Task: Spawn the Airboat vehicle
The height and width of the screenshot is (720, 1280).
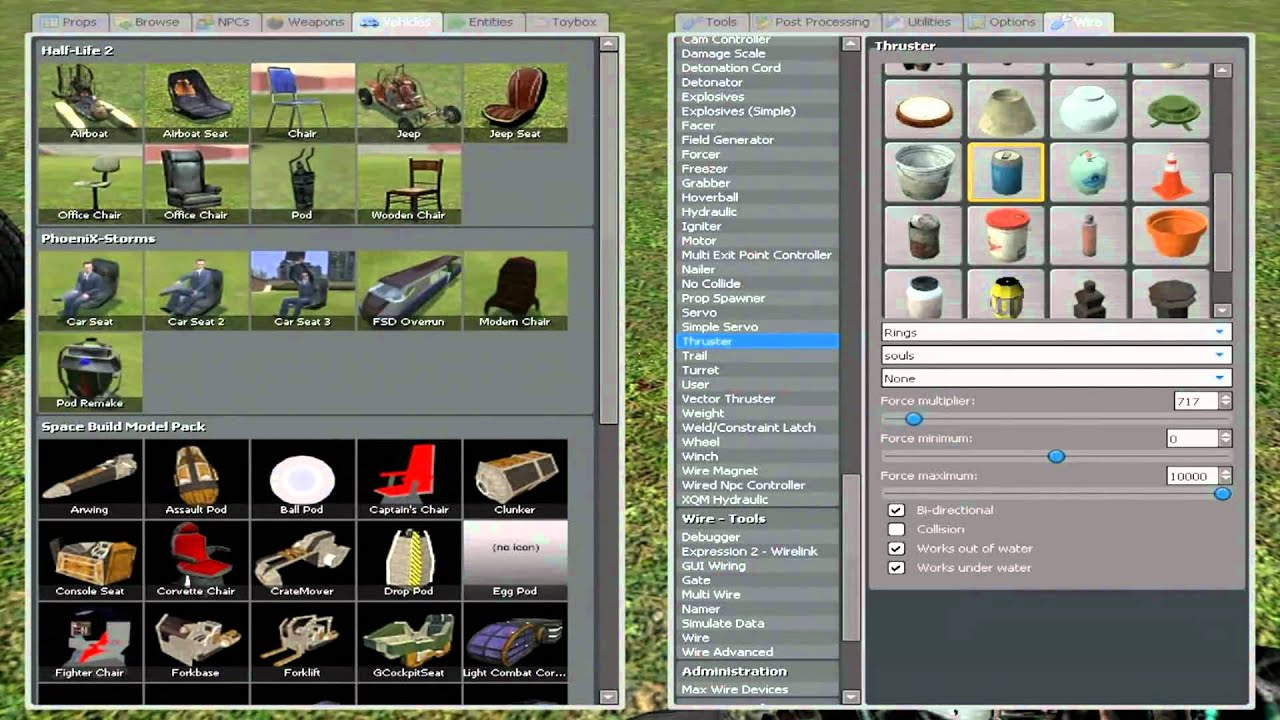Action: coord(90,102)
